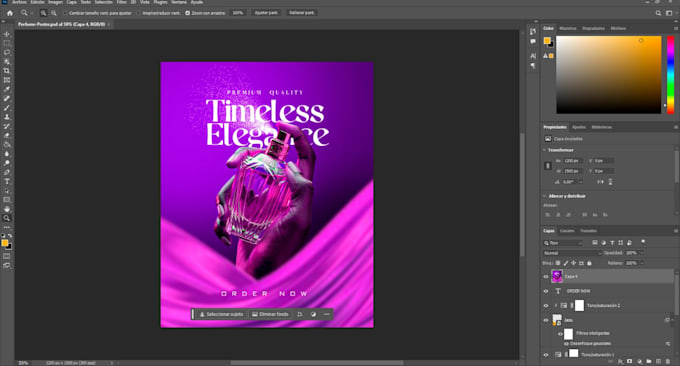Select the Lasso tool
The width and height of the screenshot is (680, 366).
(x=7, y=52)
